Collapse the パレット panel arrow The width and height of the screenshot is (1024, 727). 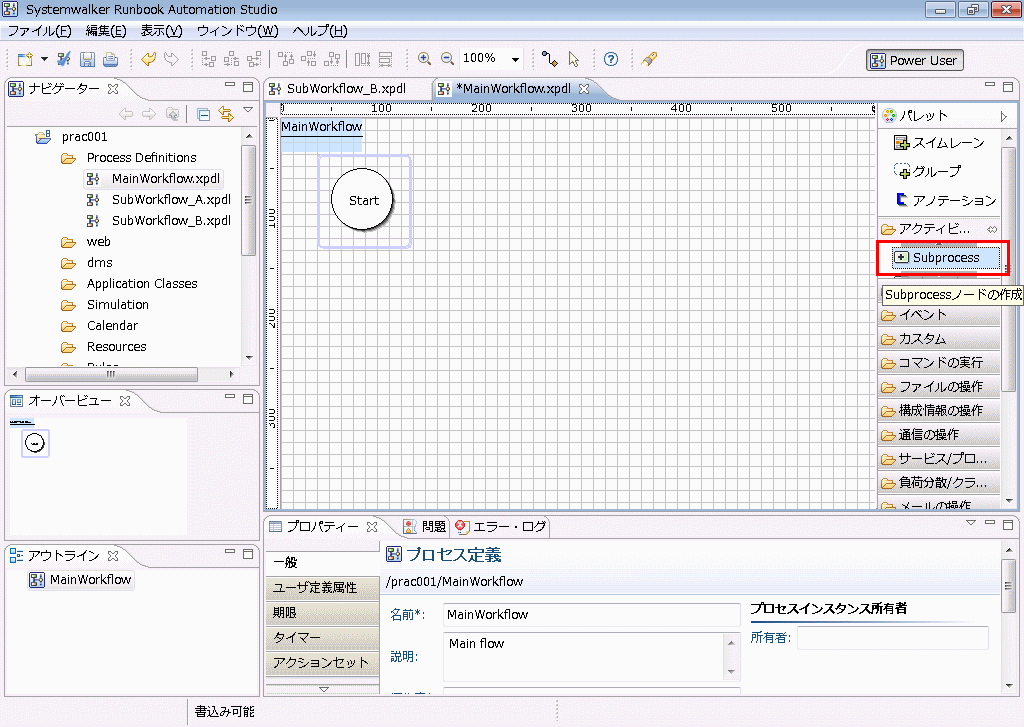pyautogui.click(x=1004, y=116)
